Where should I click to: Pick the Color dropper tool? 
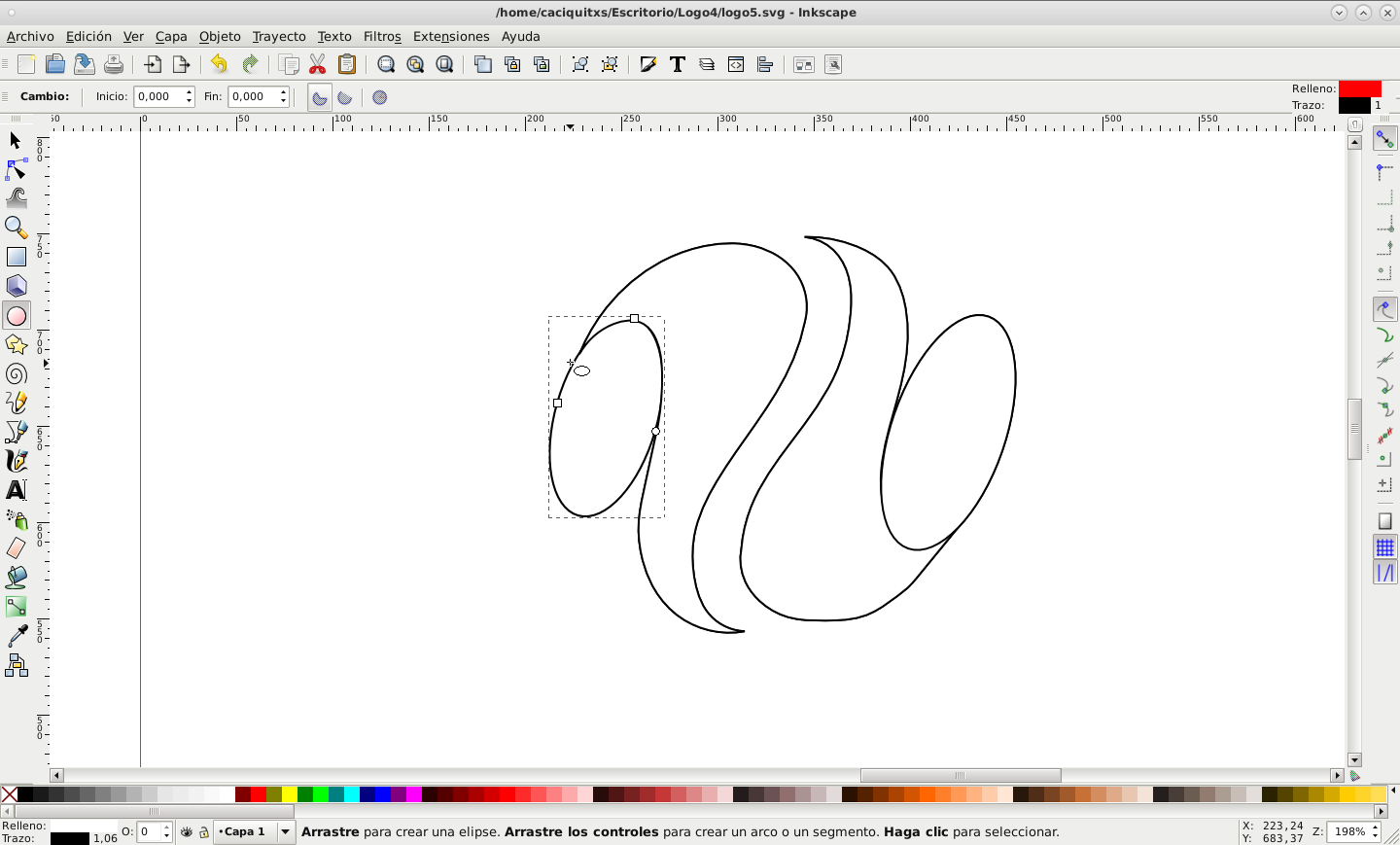pos(16,636)
